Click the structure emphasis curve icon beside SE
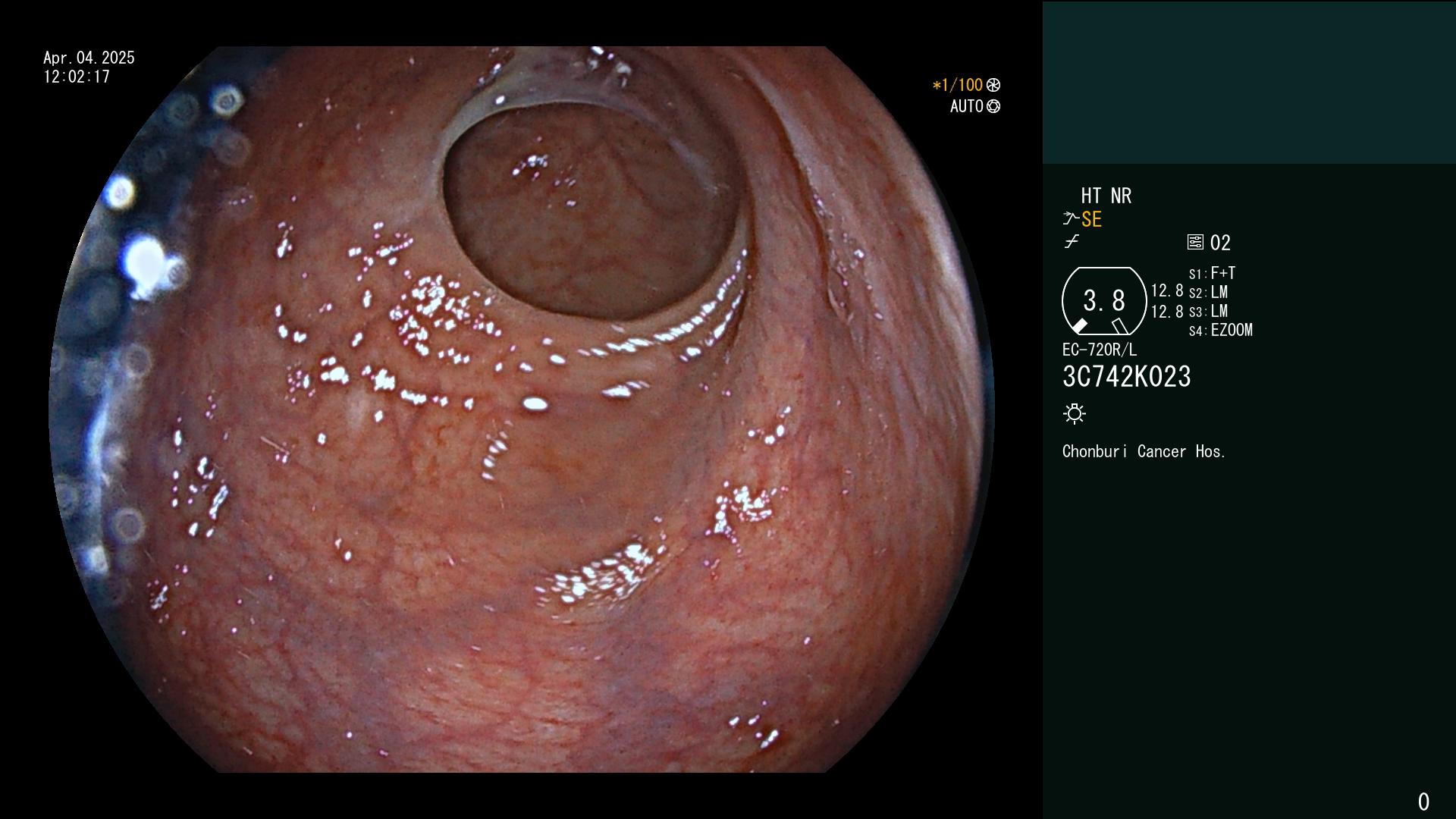Image resolution: width=1456 pixels, height=819 pixels. point(1071,219)
